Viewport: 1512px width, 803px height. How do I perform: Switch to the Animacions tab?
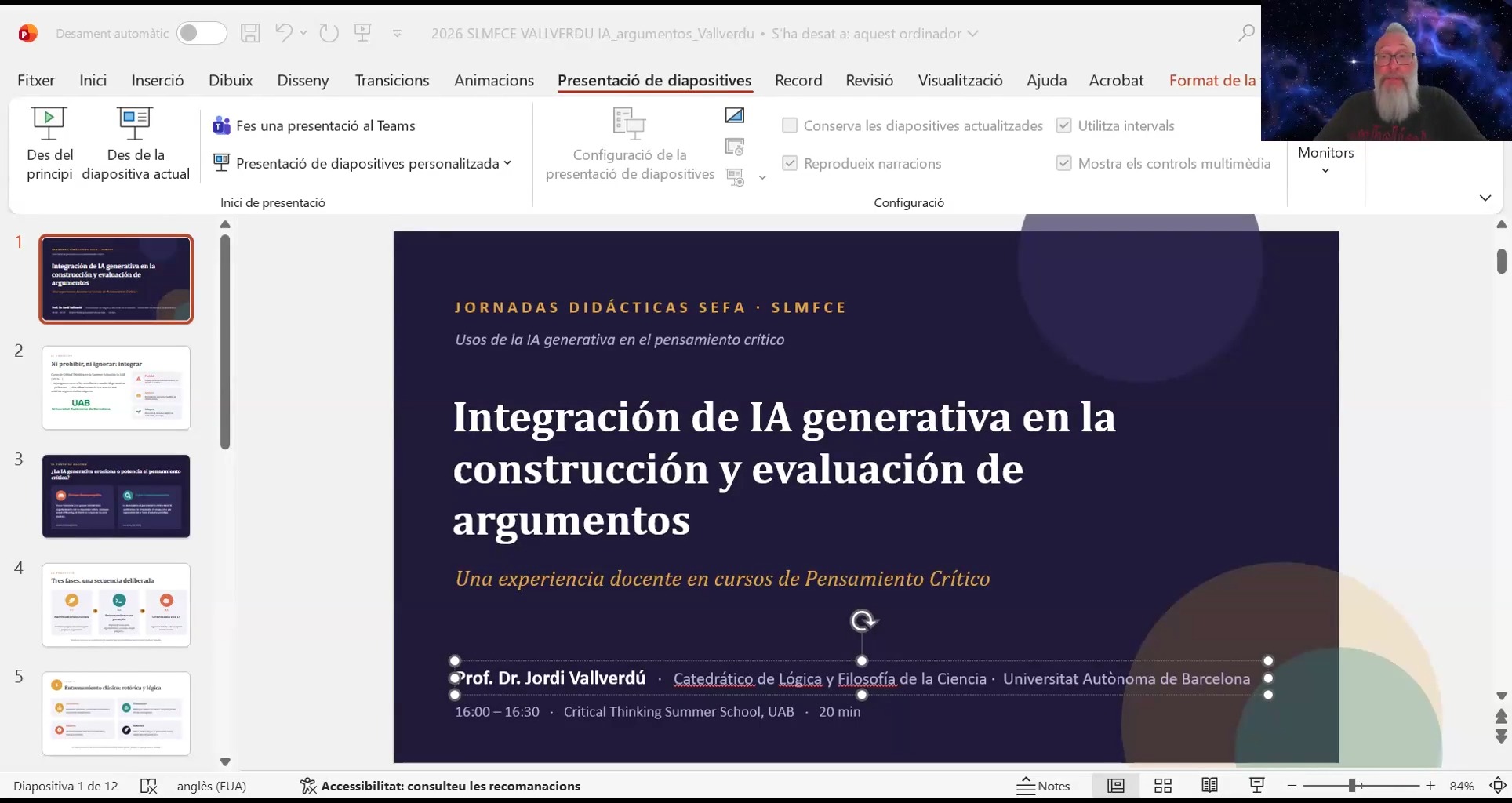[x=494, y=80]
